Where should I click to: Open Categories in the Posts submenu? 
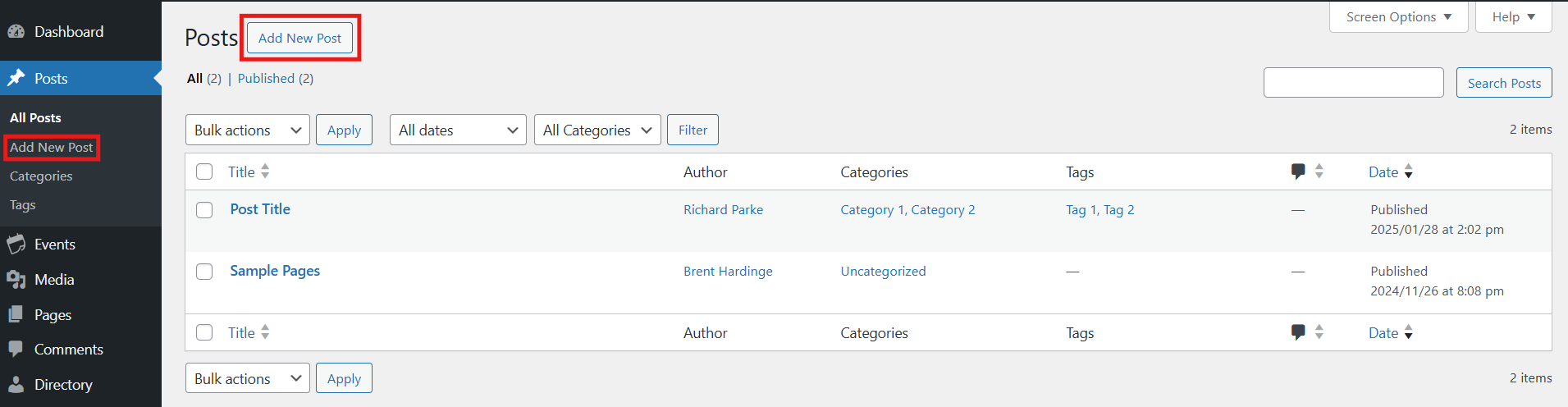(x=41, y=176)
